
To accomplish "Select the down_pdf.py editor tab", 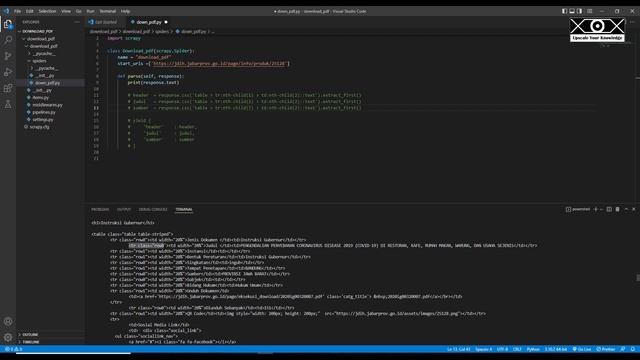I will (149, 22).
